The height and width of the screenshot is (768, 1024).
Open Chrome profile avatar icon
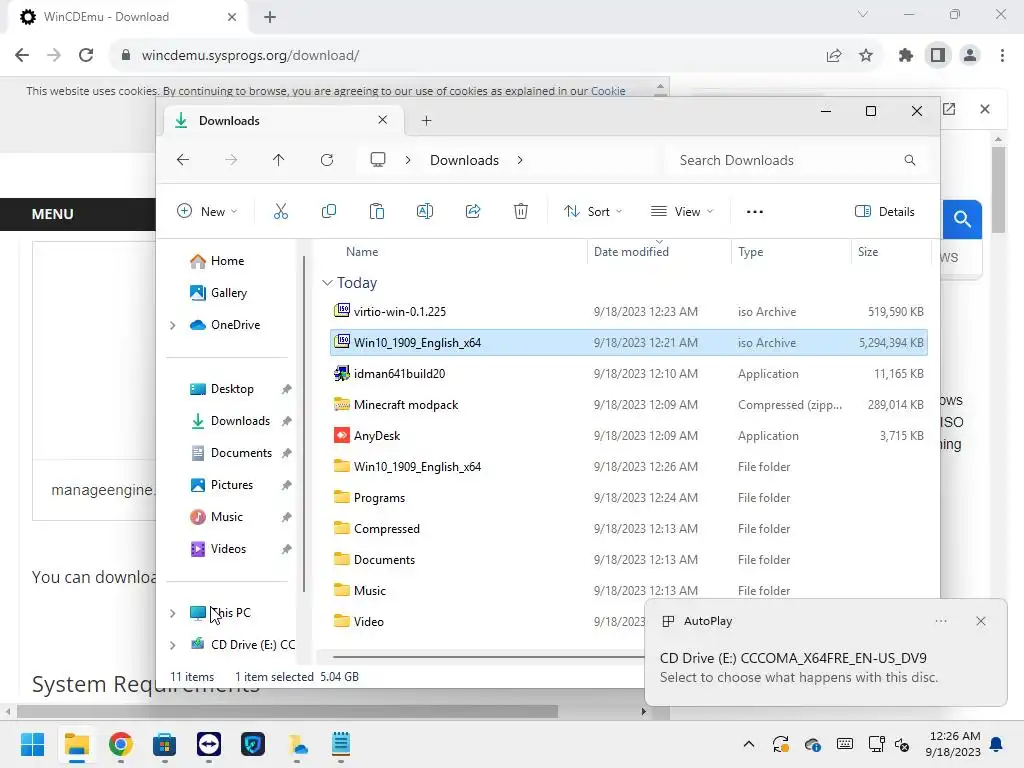(x=970, y=56)
